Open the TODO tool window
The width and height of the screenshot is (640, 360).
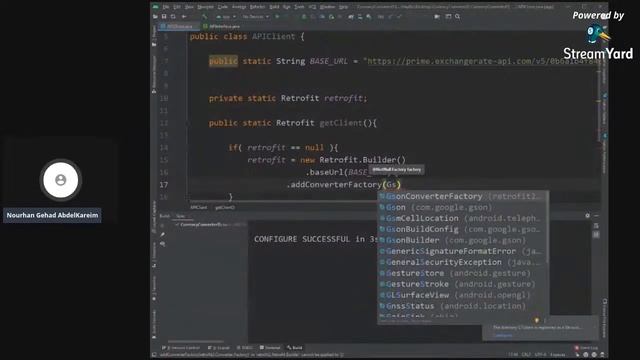244,348
